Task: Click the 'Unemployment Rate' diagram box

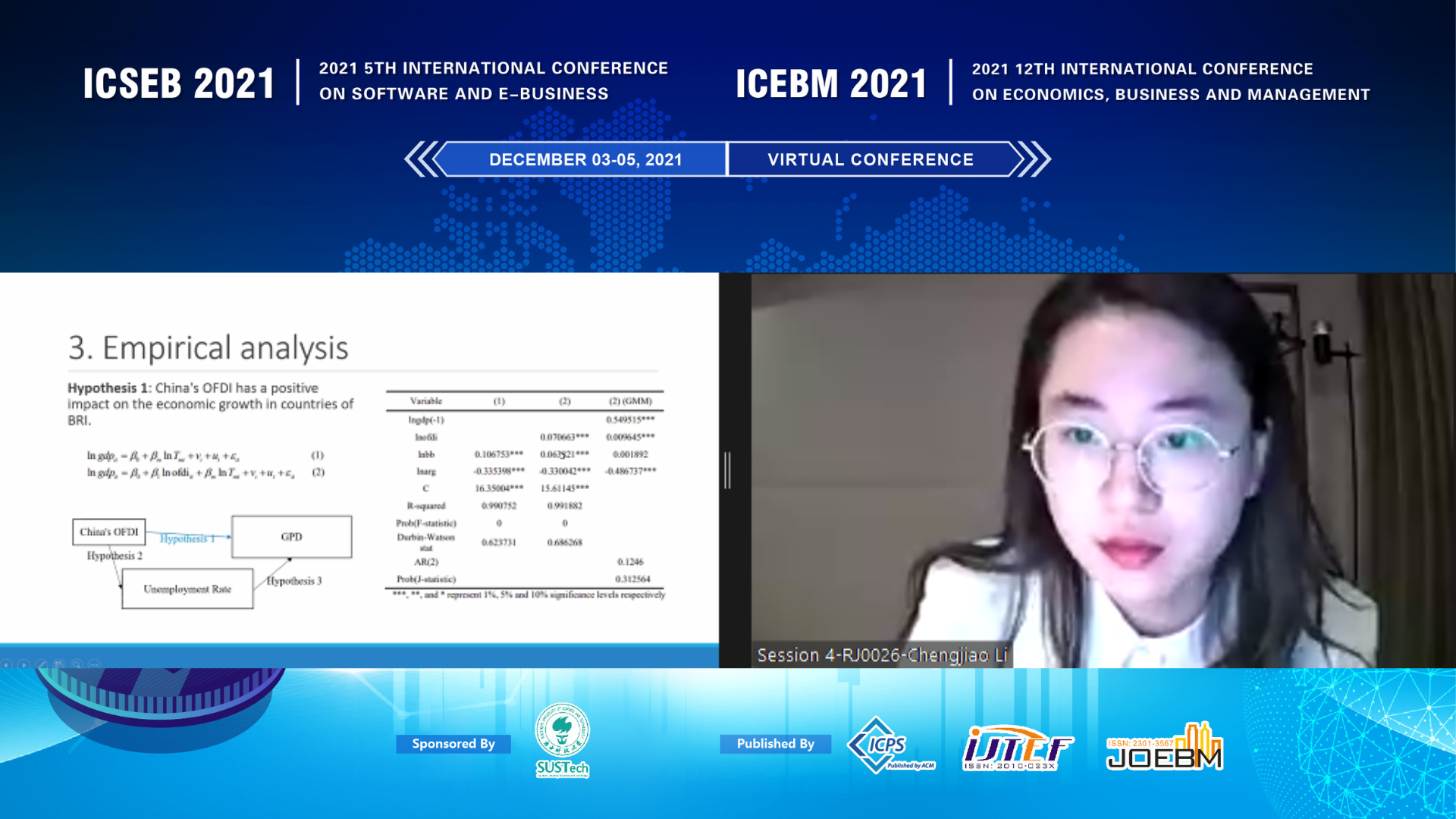Action: pyautogui.click(x=187, y=588)
